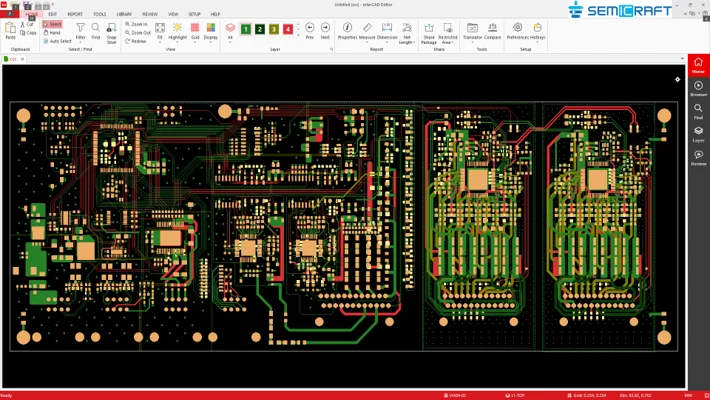Switch to the REVIEW ribbon tab
The width and height of the screenshot is (710, 400).
[150, 14]
